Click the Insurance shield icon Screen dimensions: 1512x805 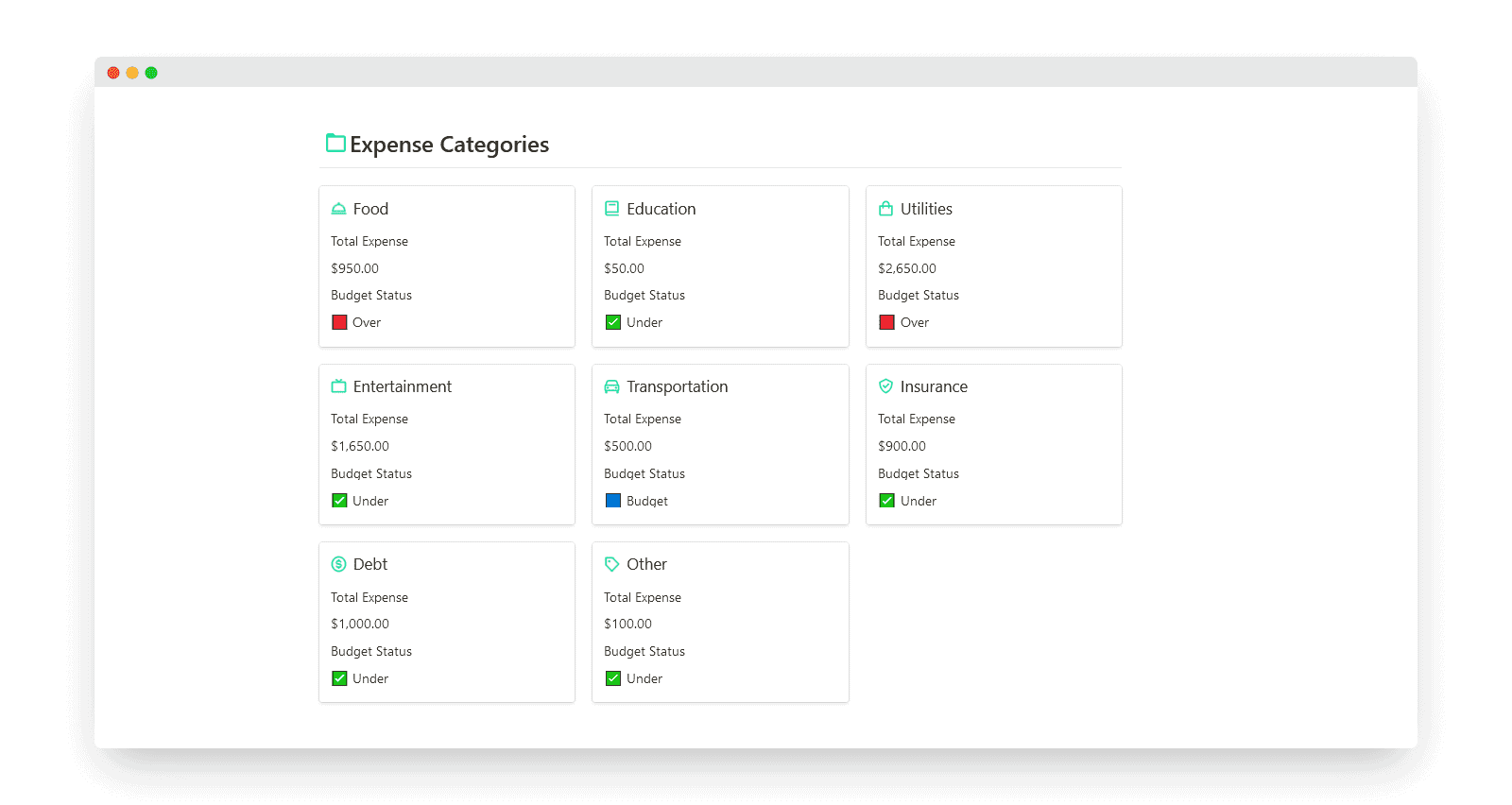click(885, 386)
